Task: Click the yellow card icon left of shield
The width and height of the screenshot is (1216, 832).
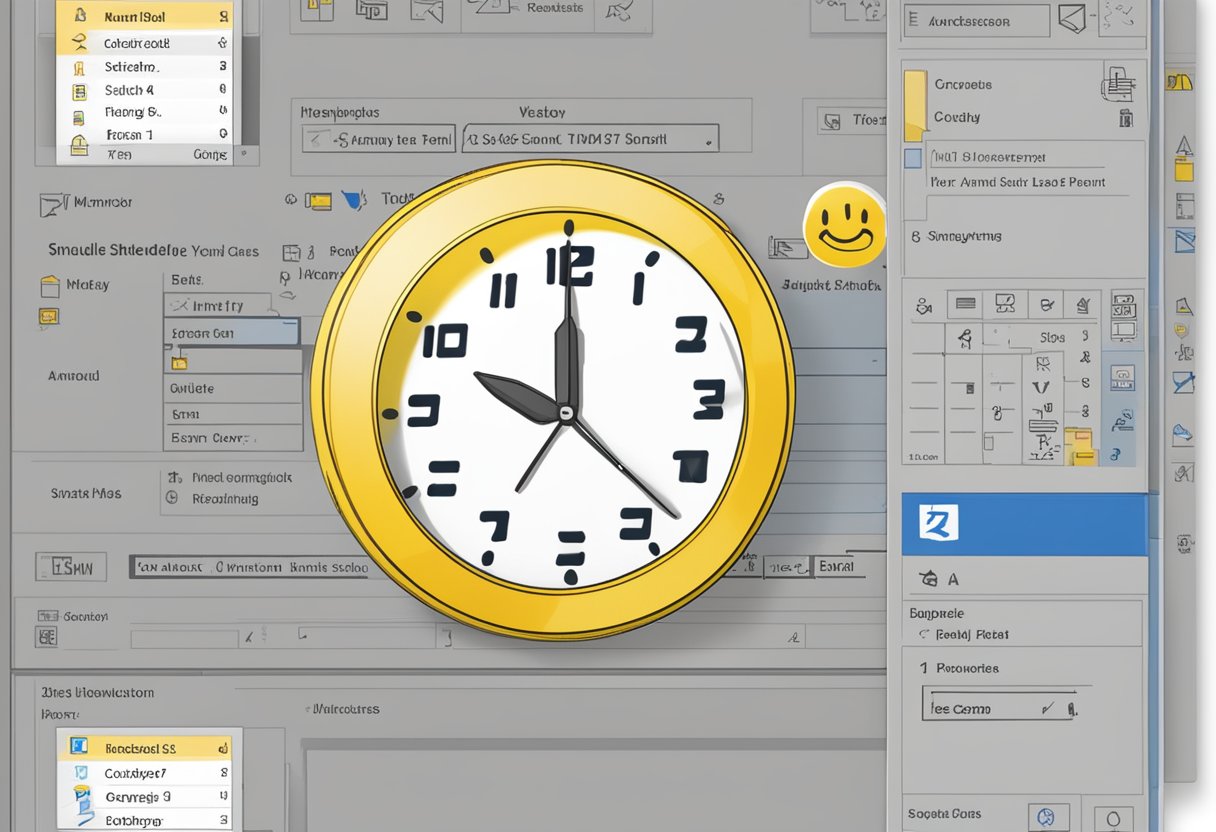Action: (x=319, y=201)
